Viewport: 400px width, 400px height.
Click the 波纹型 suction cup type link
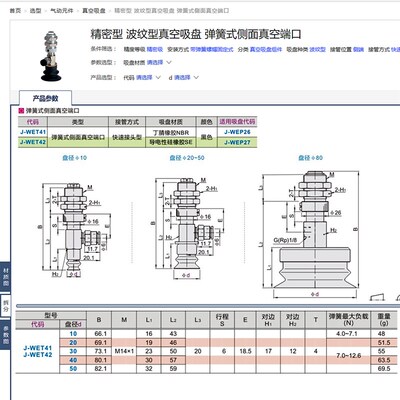pos(317,49)
